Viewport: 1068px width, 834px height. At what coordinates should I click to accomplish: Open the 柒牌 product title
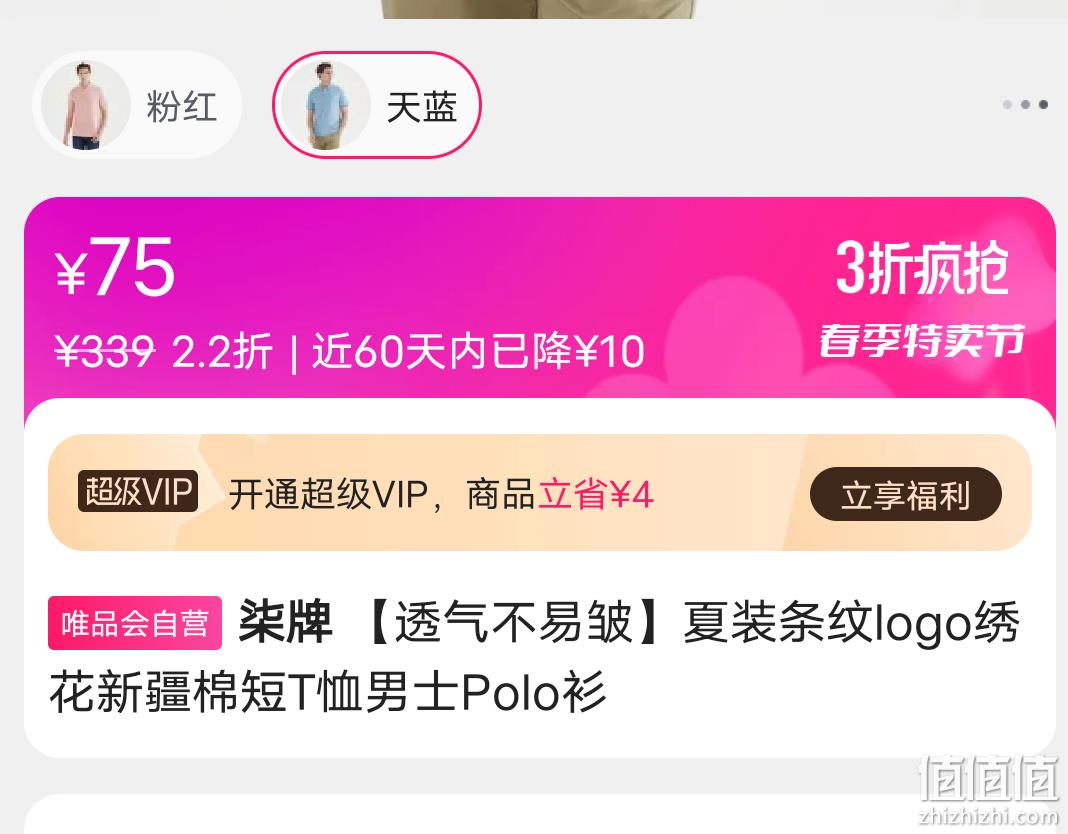(x=534, y=655)
